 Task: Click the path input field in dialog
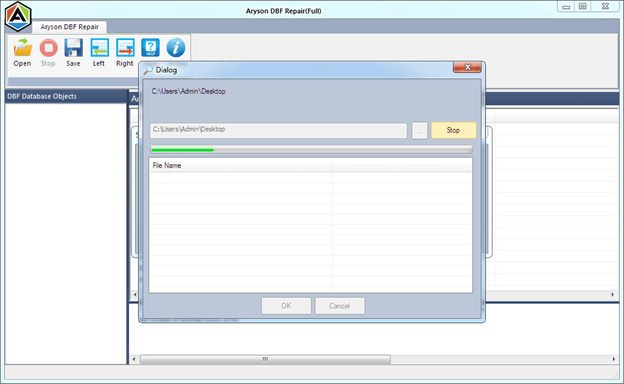[x=278, y=131]
